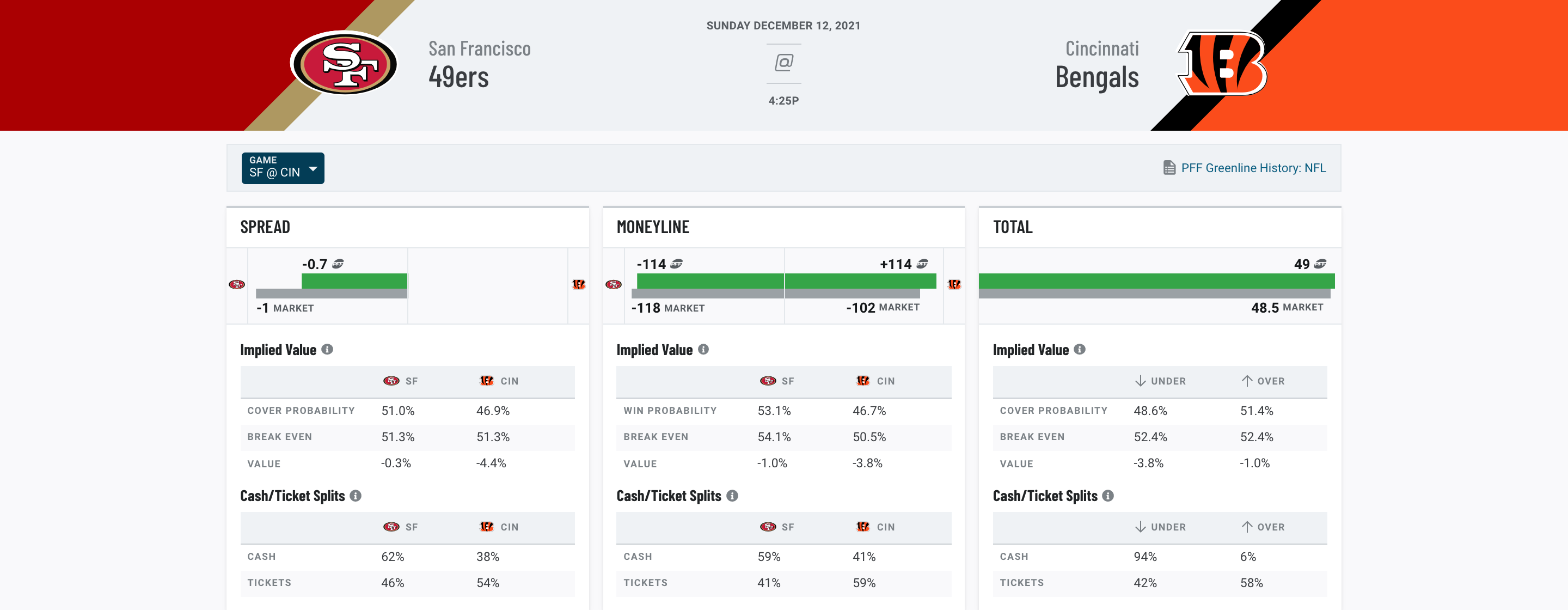The width and height of the screenshot is (1568, 610).
Task: Click SF spread cash split 62%
Action: 393,557
